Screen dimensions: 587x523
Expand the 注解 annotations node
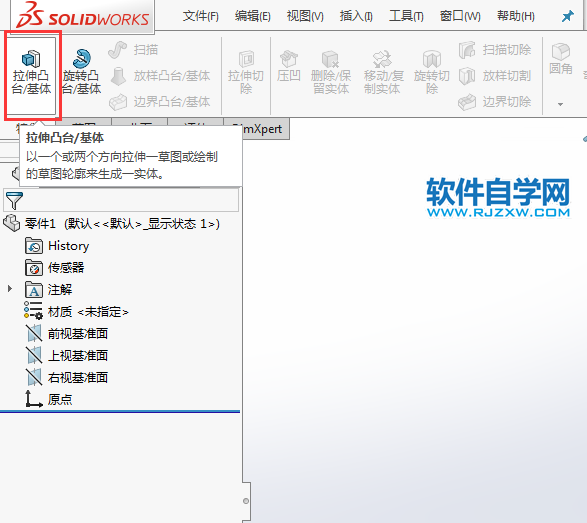coord(10,289)
